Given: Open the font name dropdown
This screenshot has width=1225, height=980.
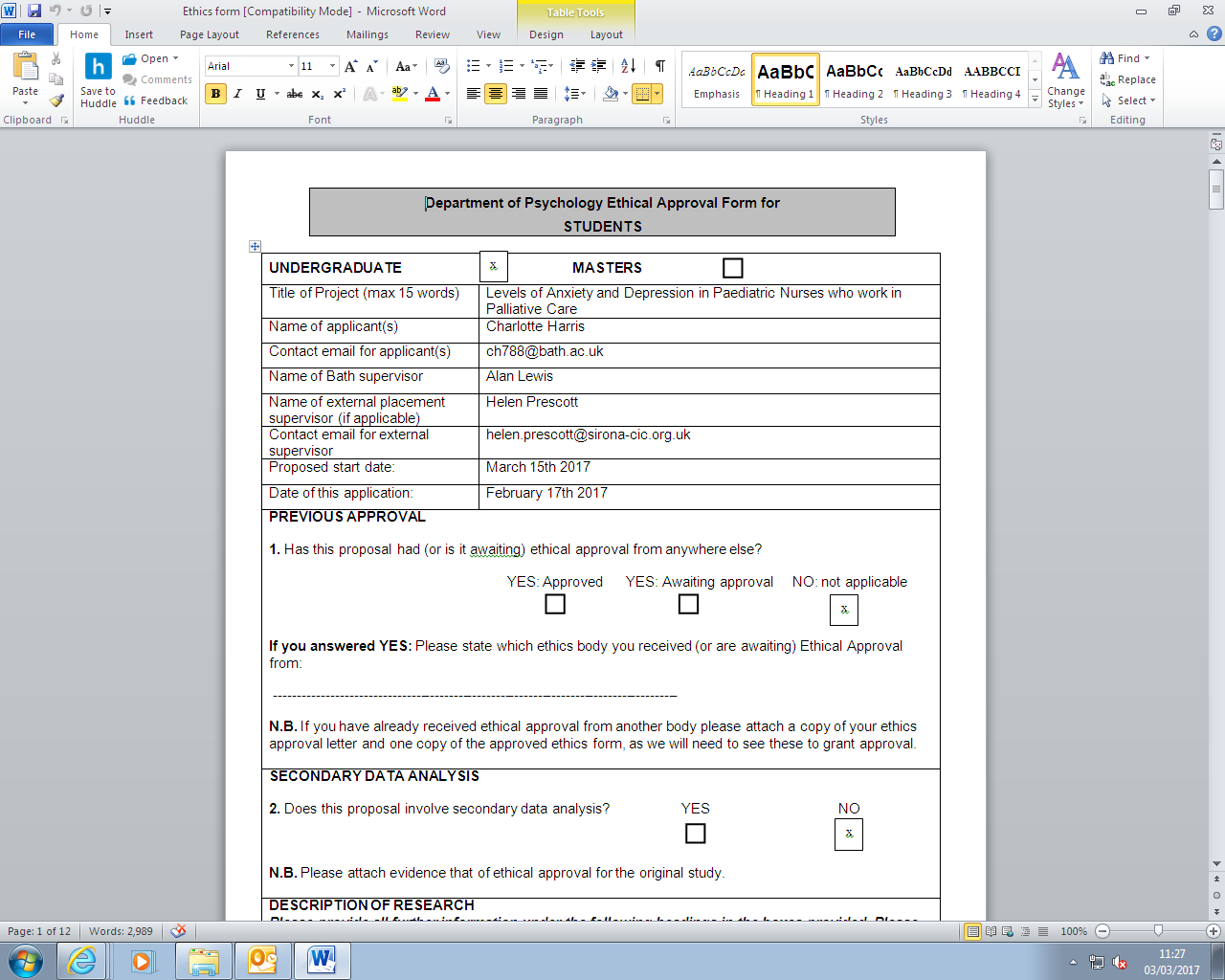Looking at the screenshot, I should pos(291,66).
